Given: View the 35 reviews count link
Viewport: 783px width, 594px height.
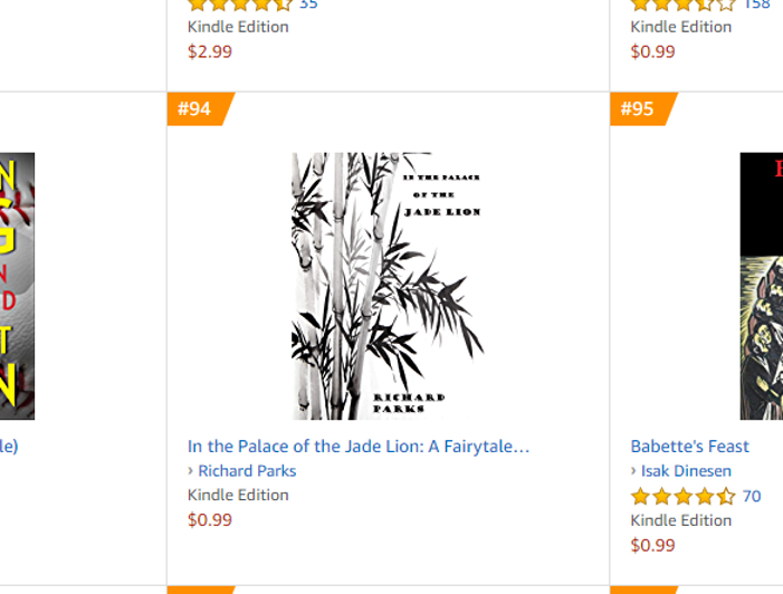Looking at the screenshot, I should coord(309,4).
